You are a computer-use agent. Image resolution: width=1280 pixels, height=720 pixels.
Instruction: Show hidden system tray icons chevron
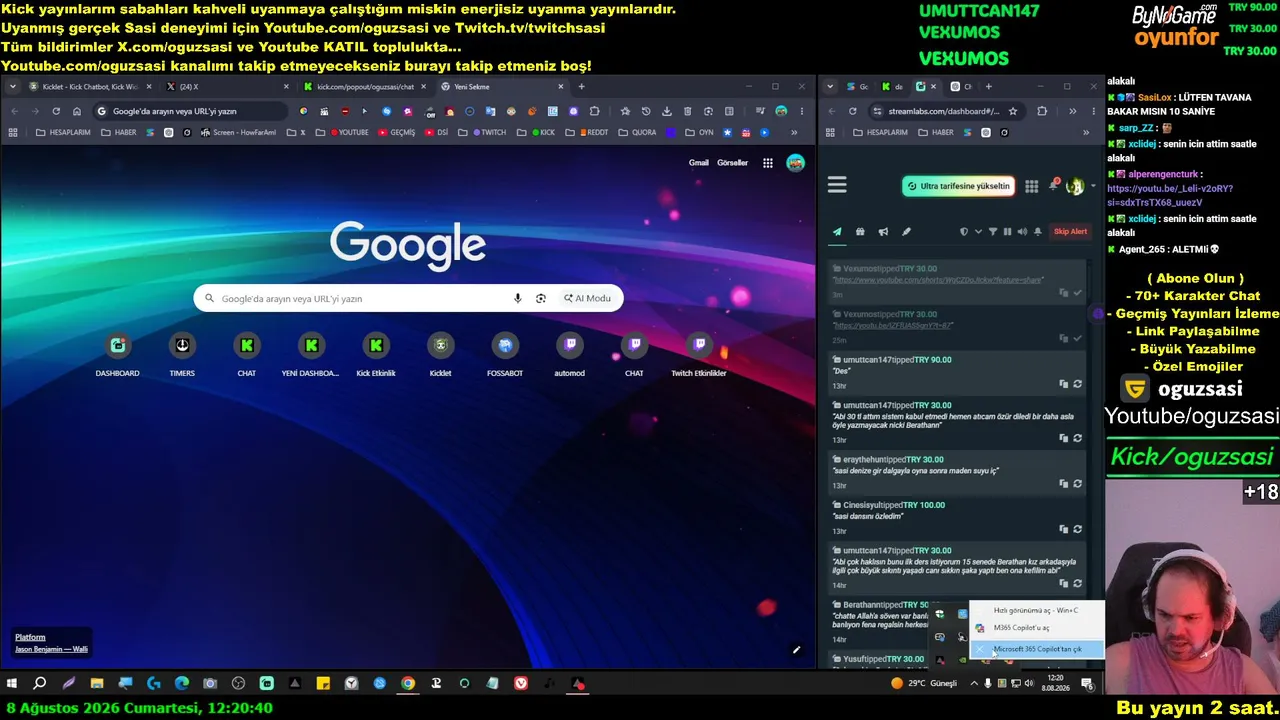point(974,684)
